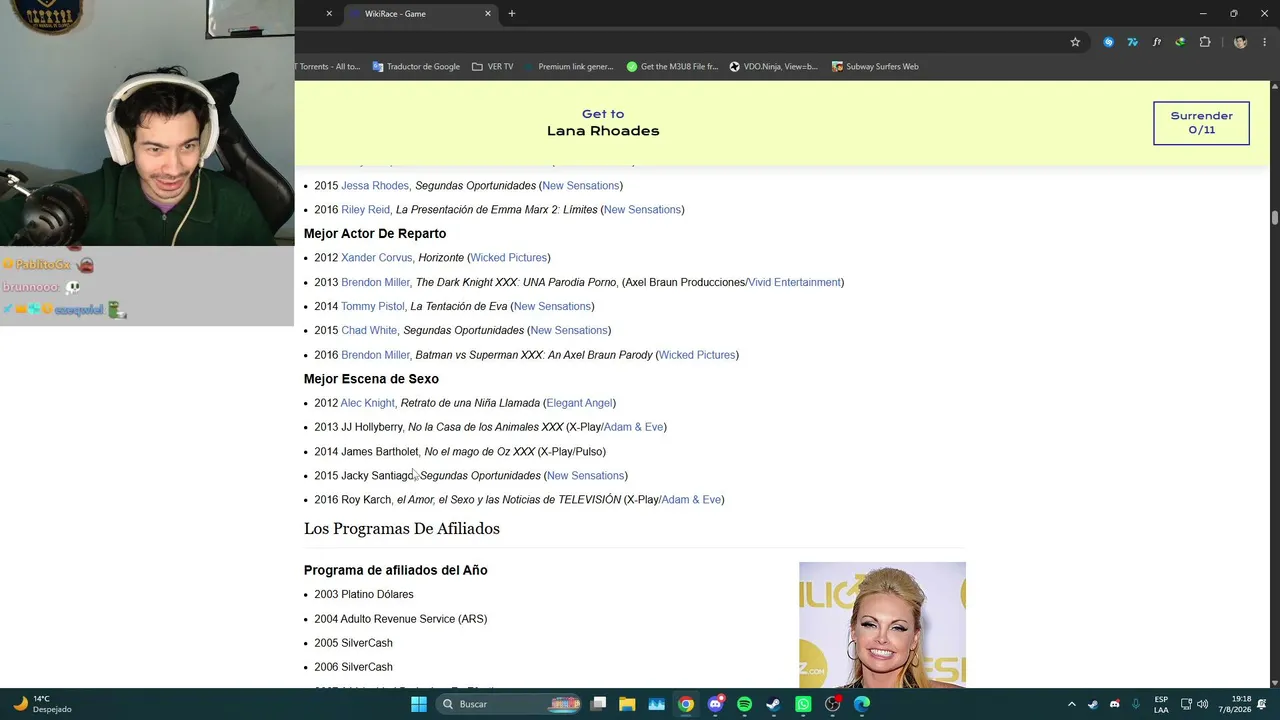Follow the Vivid Entertainment link
The height and width of the screenshot is (720, 1280).
pos(794,283)
